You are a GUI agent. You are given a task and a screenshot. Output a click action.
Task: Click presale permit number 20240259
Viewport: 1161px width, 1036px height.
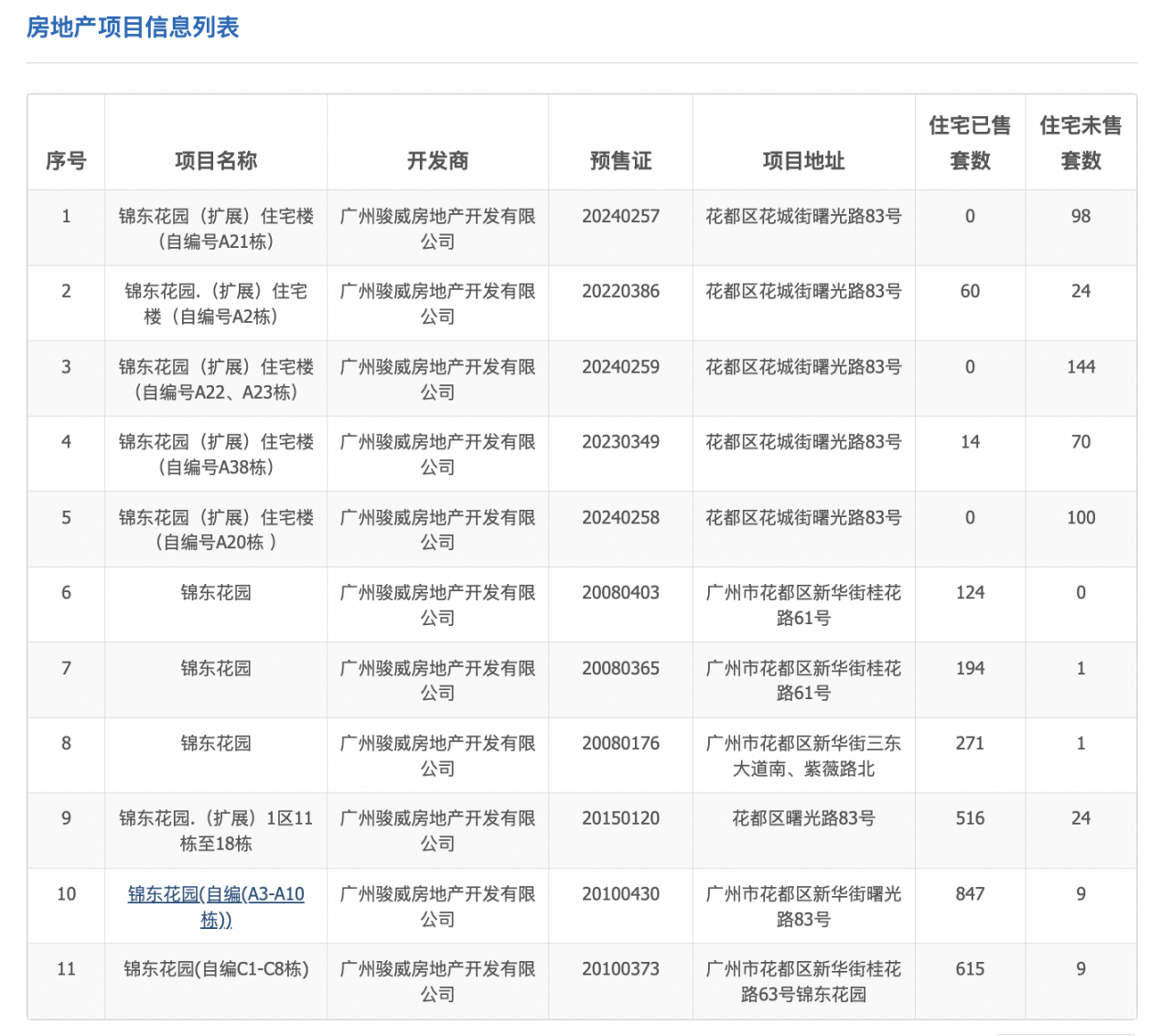(620, 368)
